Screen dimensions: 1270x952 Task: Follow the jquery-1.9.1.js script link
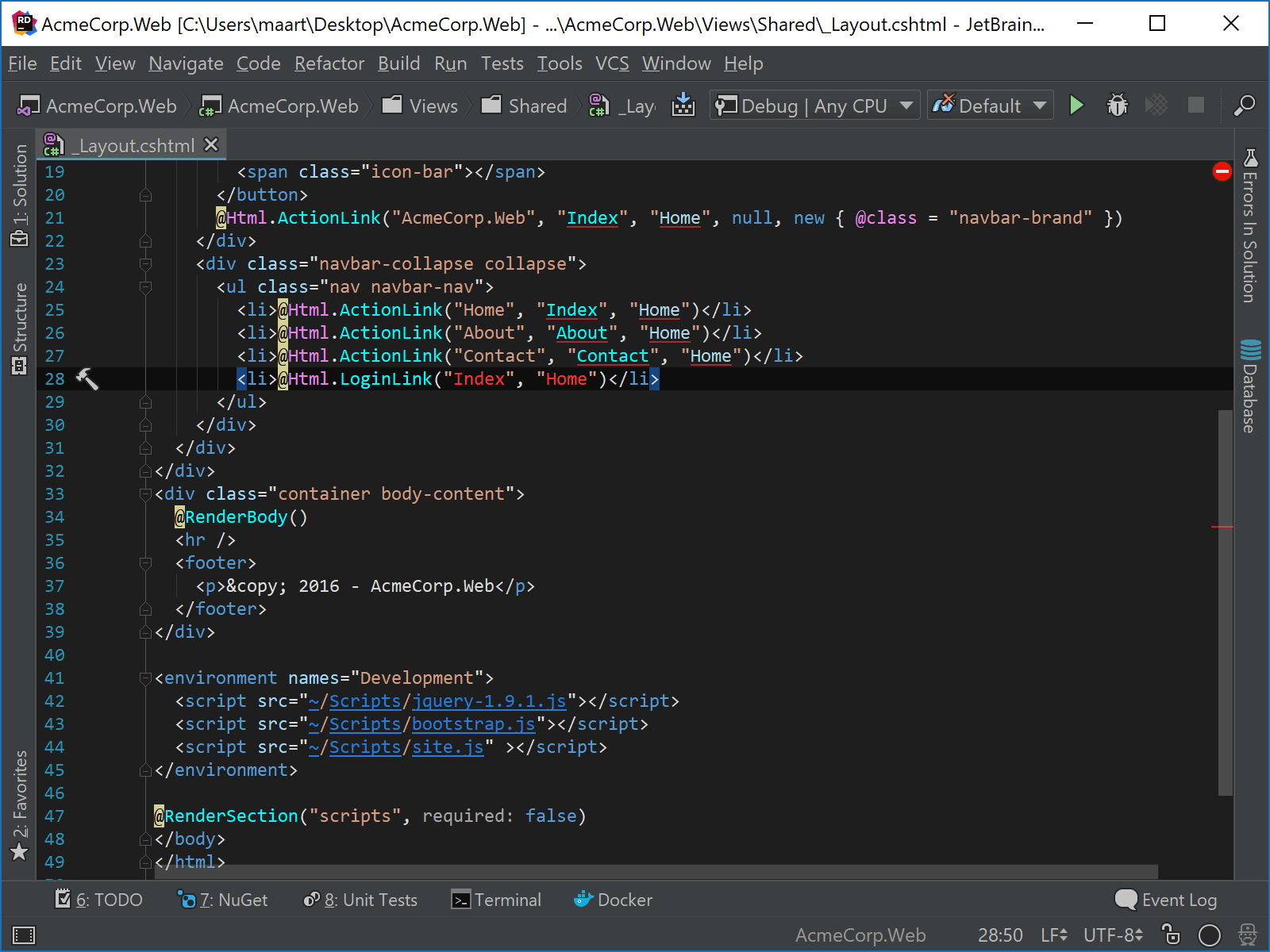(489, 701)
